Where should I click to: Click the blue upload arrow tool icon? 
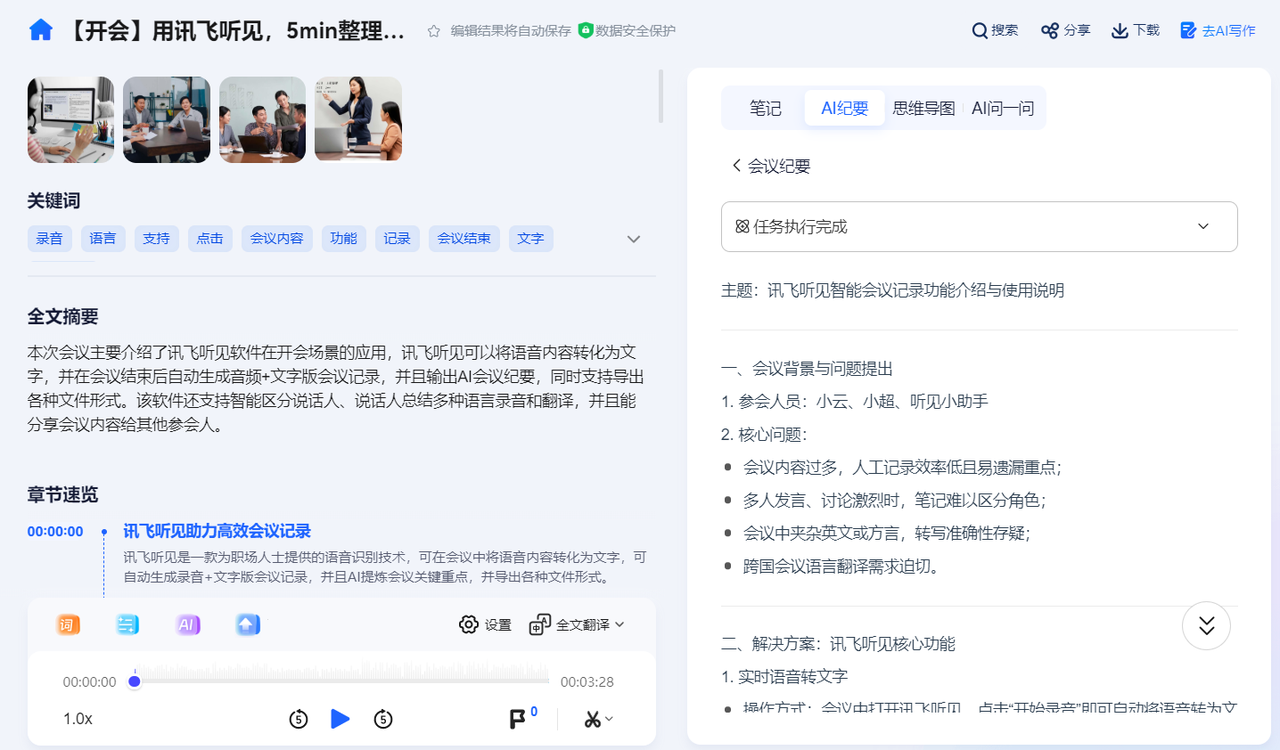tap(248, 625)
